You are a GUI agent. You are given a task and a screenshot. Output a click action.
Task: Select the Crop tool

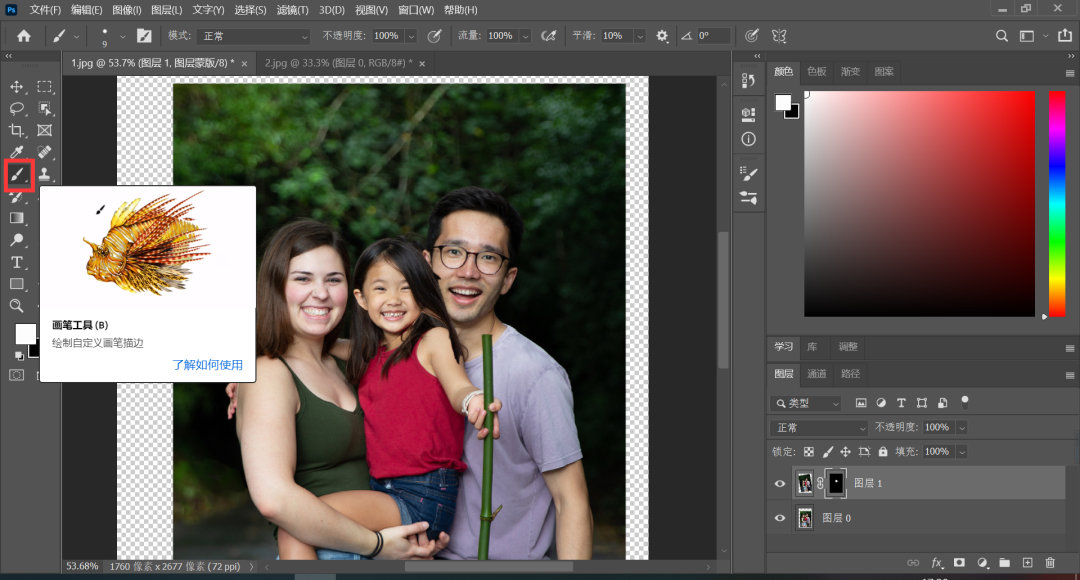click(x=17, y=130)
